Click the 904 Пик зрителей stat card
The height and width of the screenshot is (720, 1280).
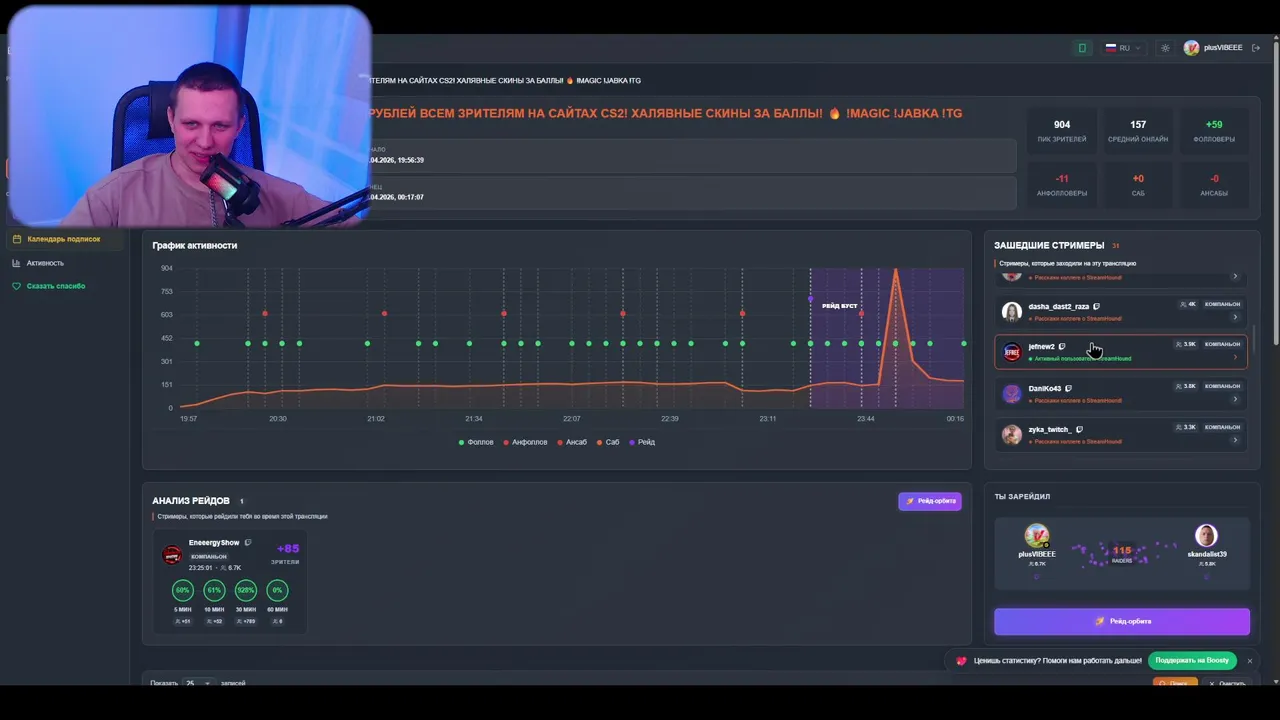[1062, 132]
